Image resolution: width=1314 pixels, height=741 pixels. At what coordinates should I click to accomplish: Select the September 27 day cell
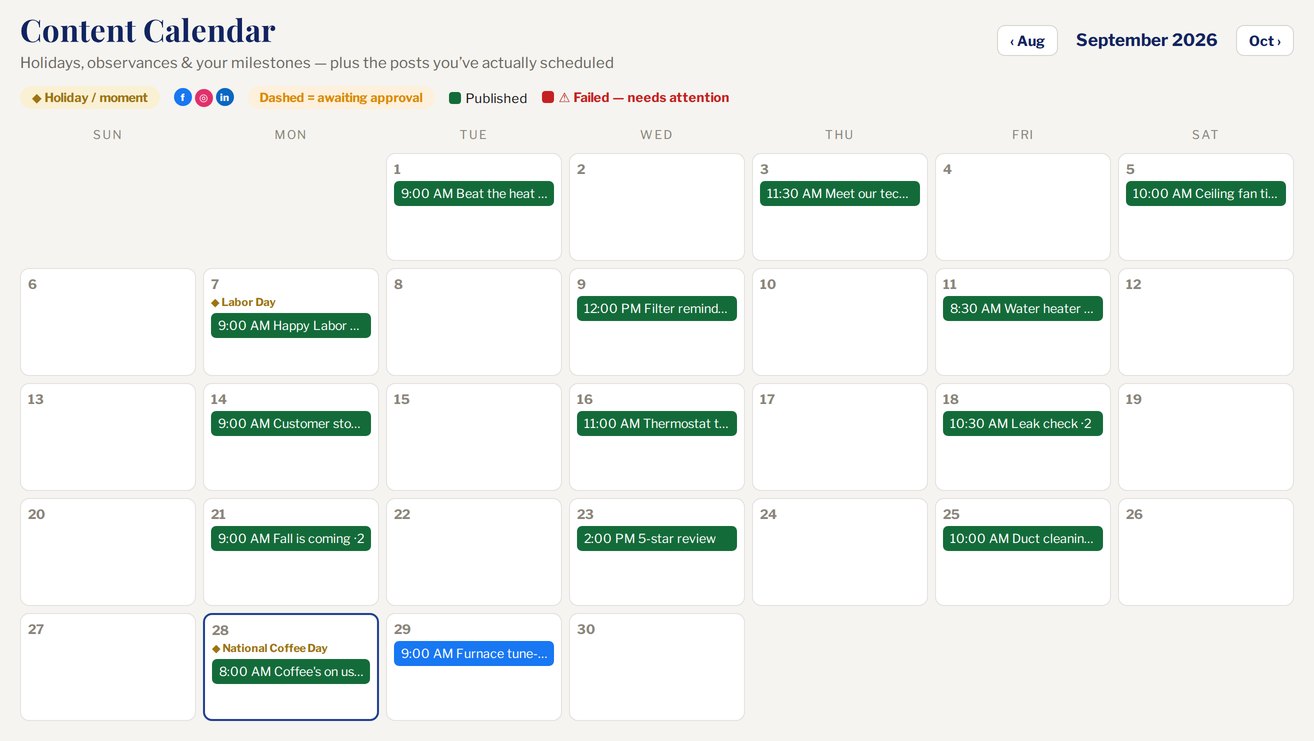[x=108, y=667]
